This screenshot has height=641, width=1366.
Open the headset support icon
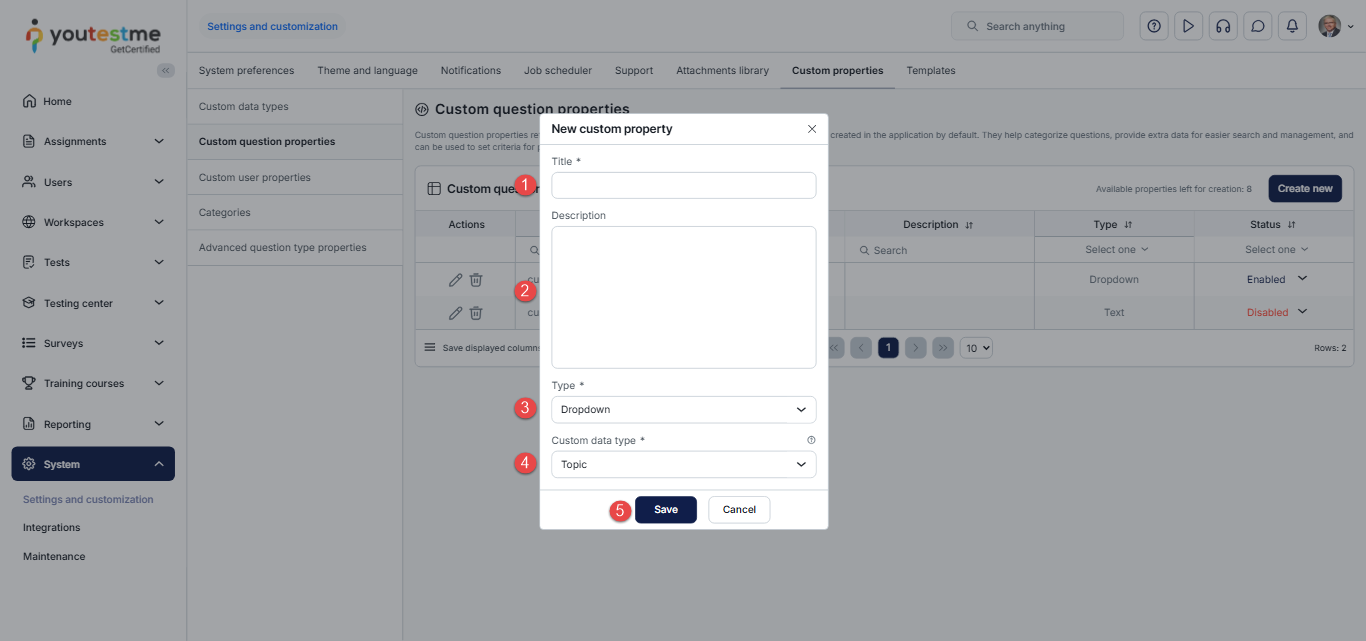[1223, 26]
